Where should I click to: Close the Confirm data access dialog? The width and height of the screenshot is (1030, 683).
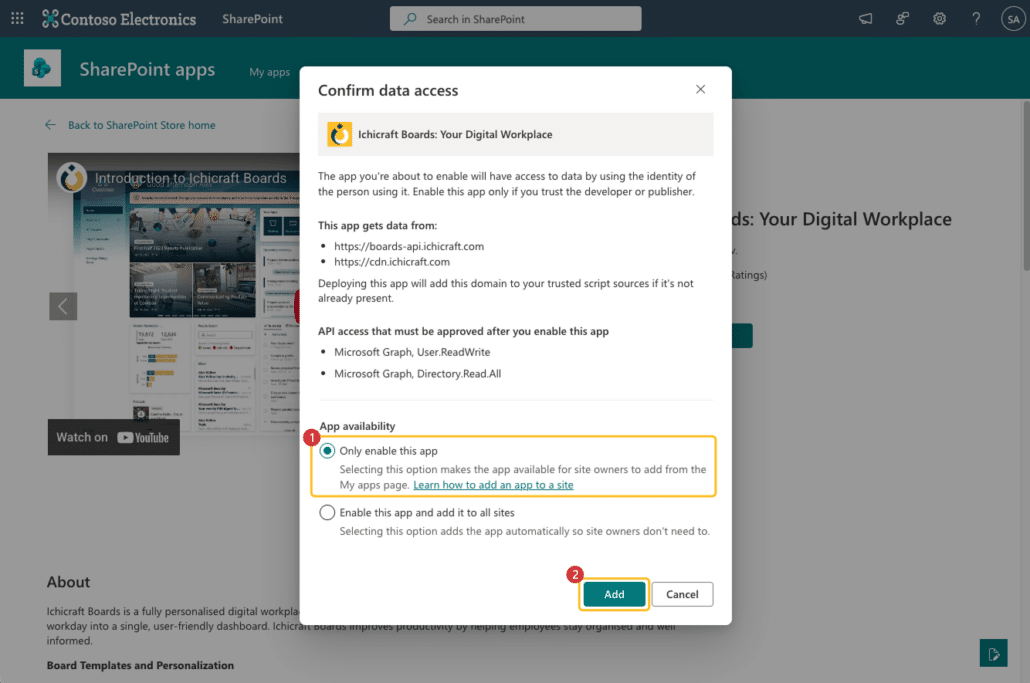click(x=700, y=89)
